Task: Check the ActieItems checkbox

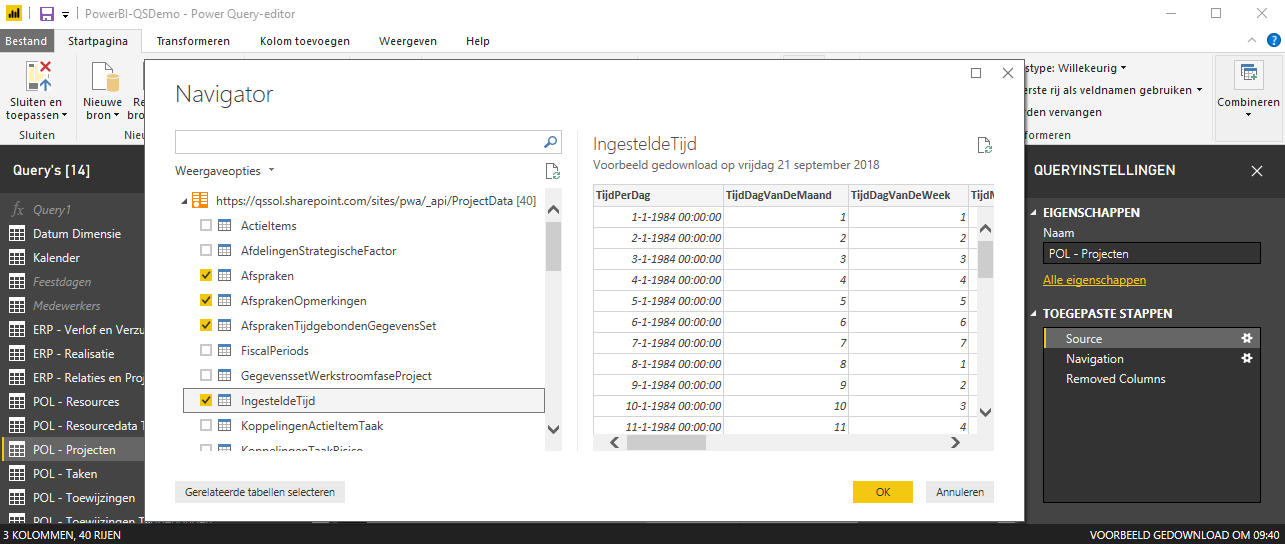Action: [206, 226]
